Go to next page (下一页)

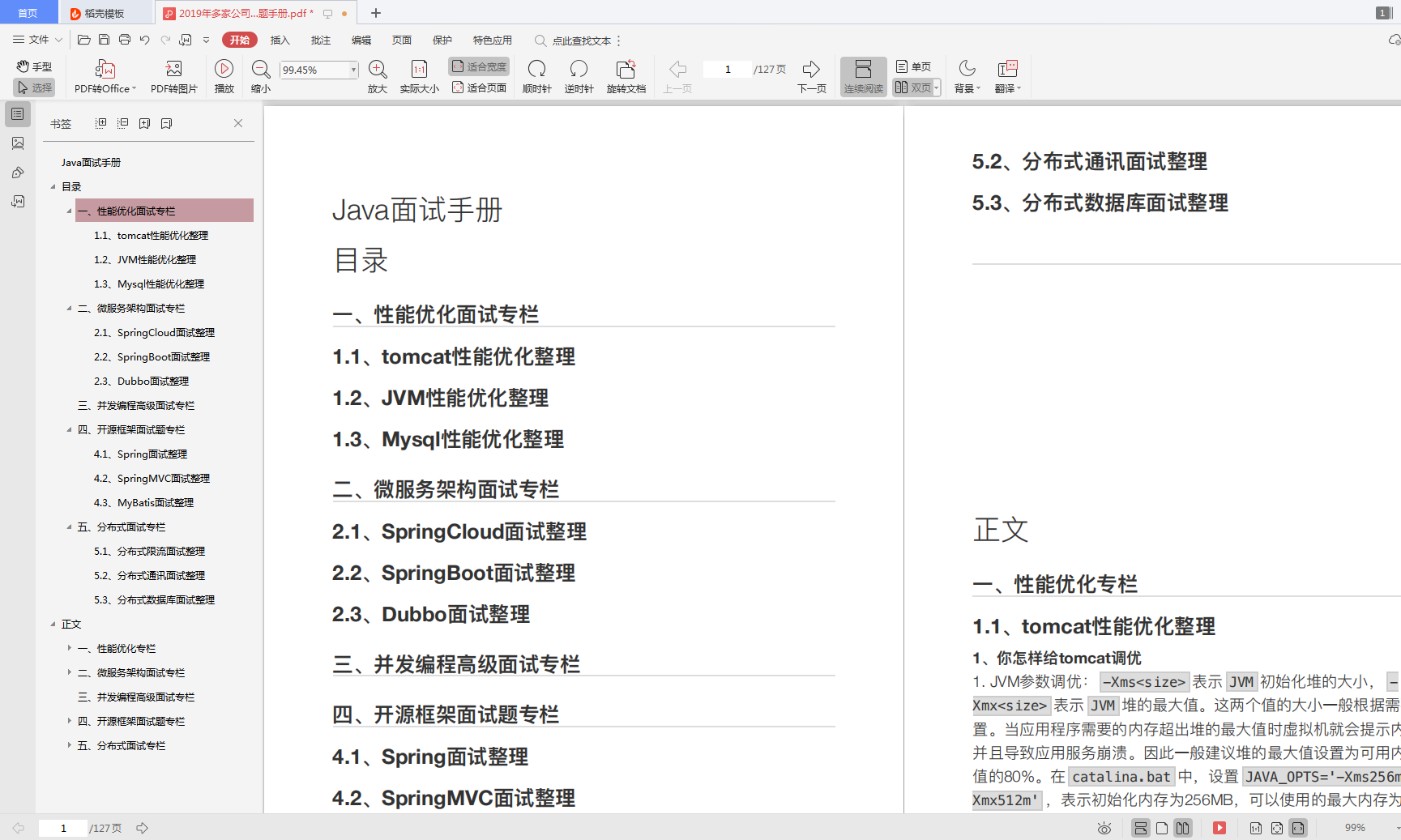[x=811, y=77]
